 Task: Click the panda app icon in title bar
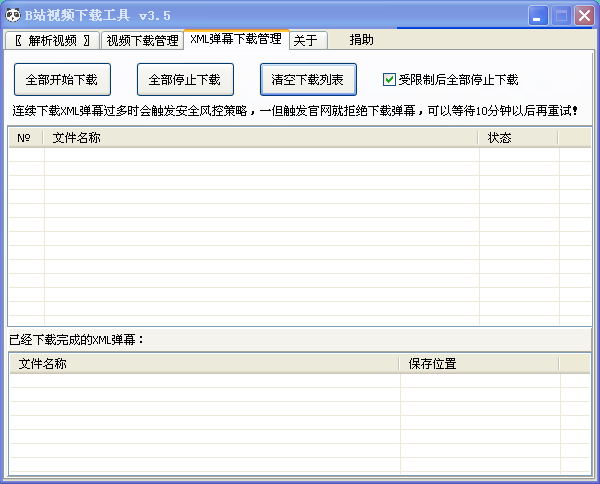coord(13,15)
